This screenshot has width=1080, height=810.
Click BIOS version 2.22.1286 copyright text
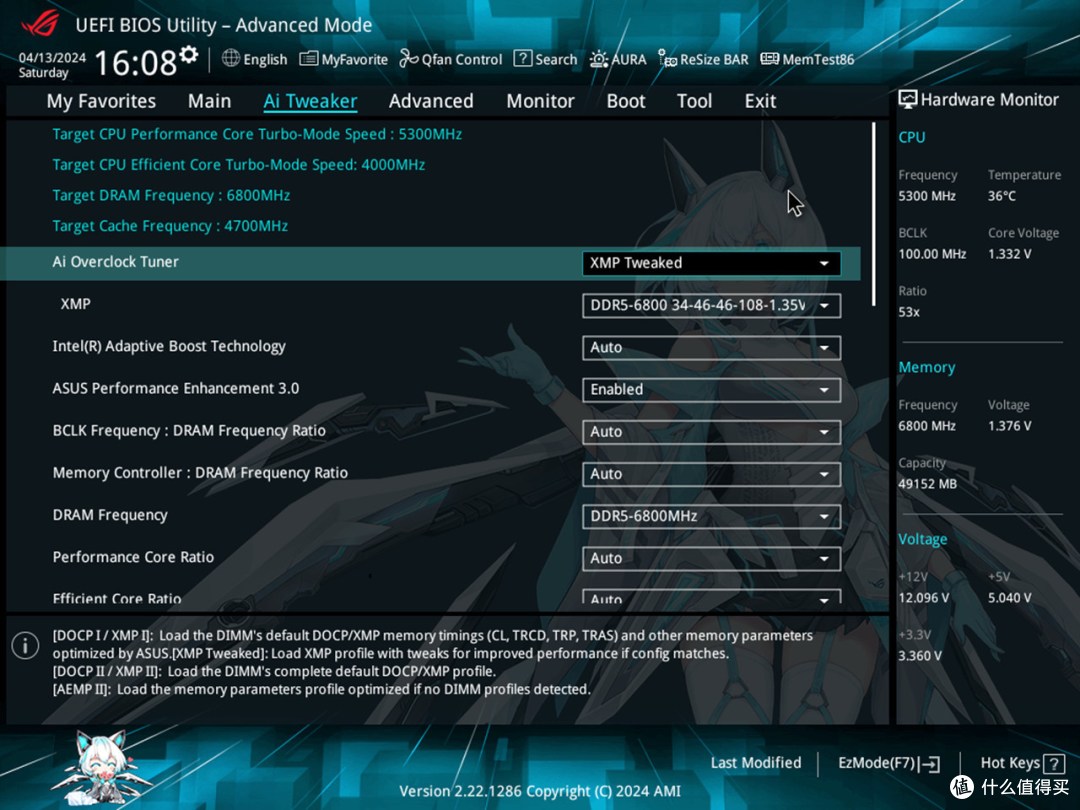pyautogui.click(x=539, y=791)
